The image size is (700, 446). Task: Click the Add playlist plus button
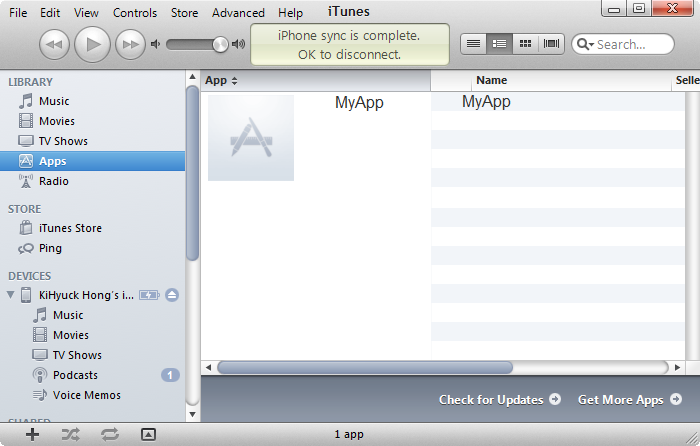32,434
